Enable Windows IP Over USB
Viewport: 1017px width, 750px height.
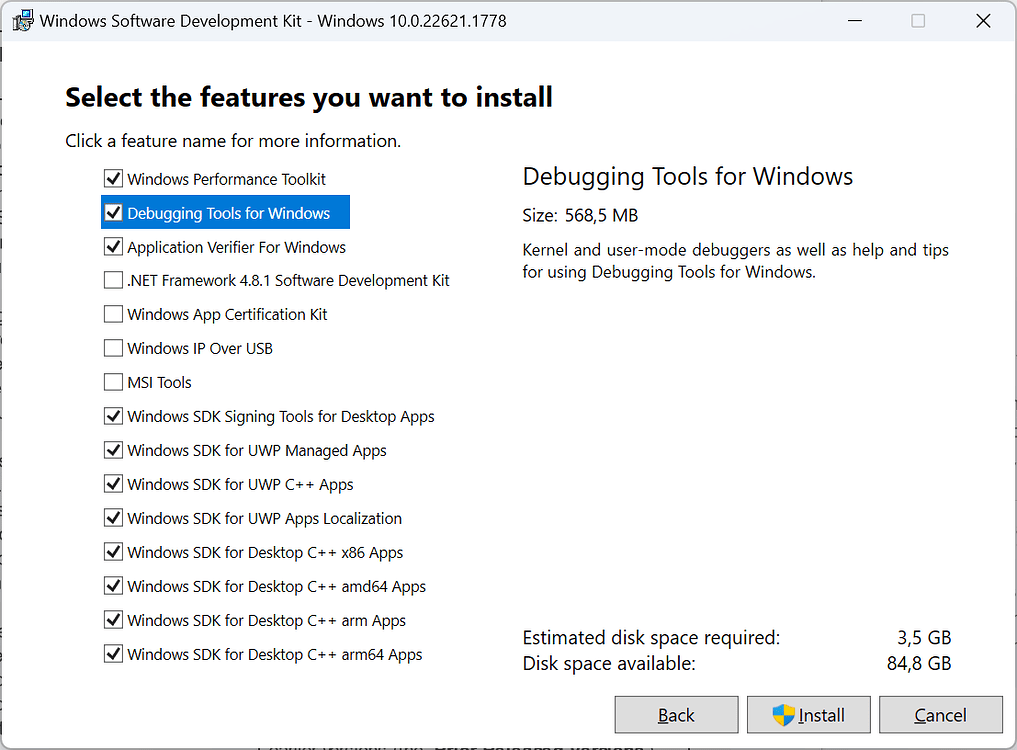[x=113, y=348]
